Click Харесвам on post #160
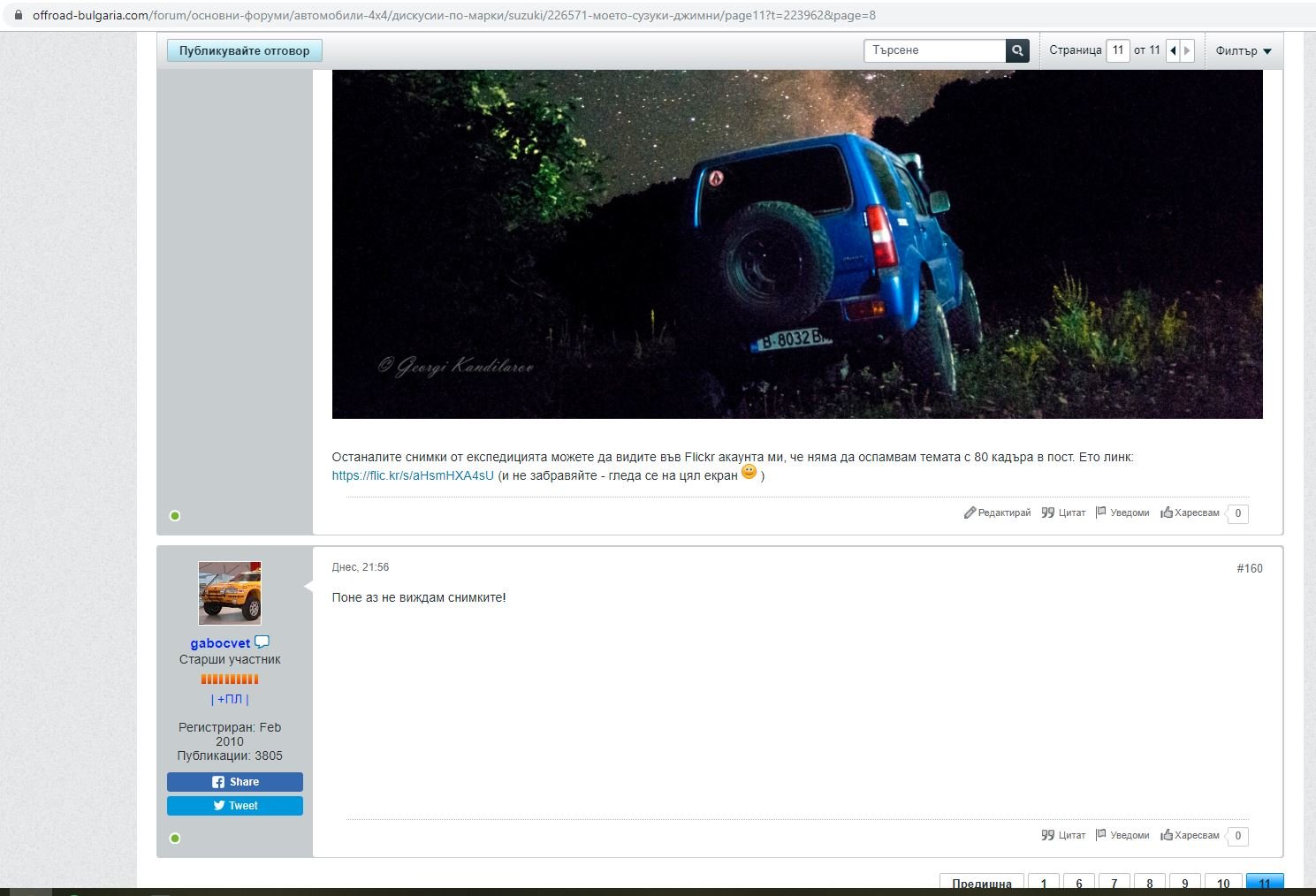Viewport: 1316px width, 896px height. tap(1190, 835)
